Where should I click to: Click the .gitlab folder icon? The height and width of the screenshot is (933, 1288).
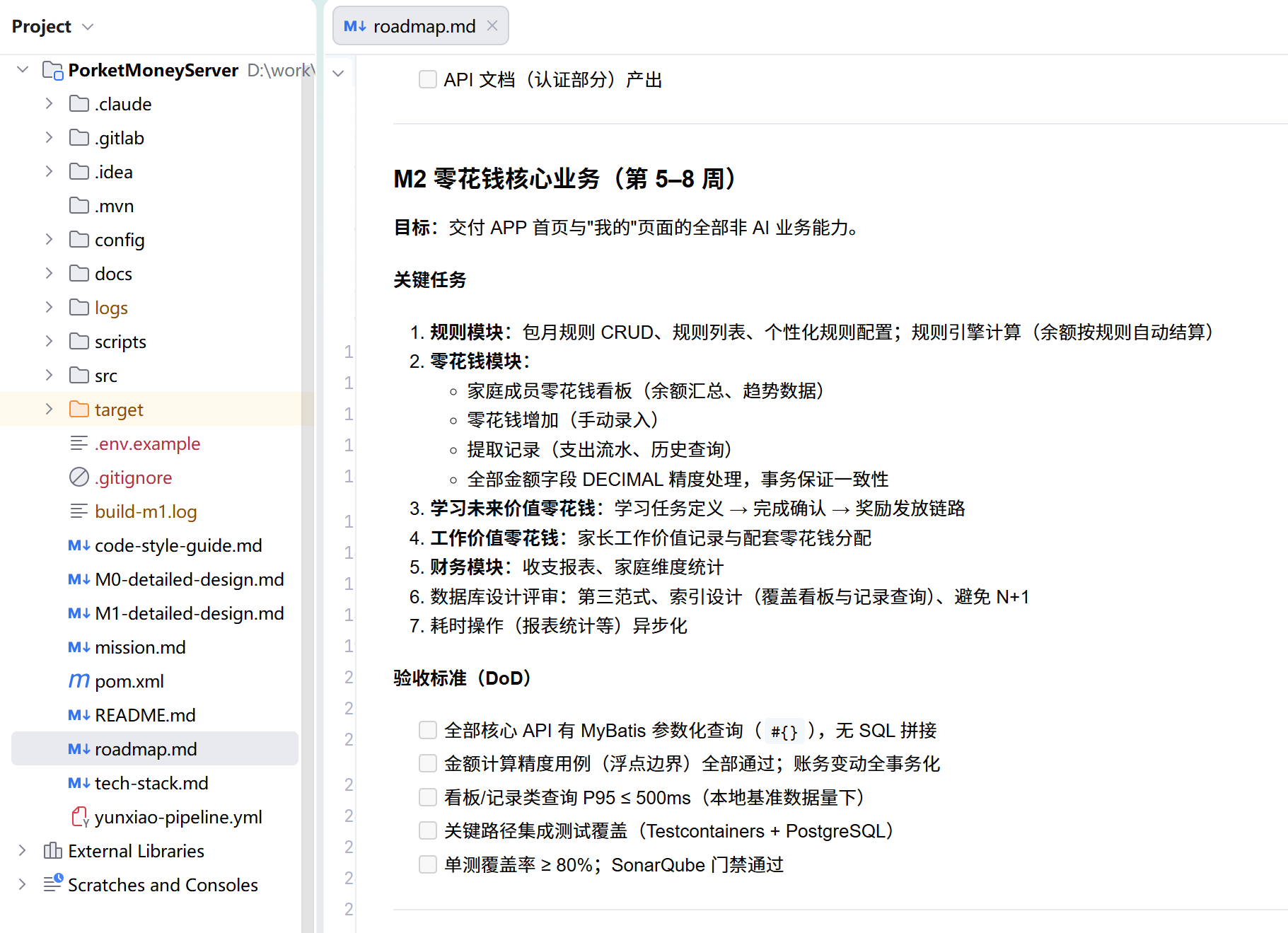pyautogui.click(x=79, y=137)
